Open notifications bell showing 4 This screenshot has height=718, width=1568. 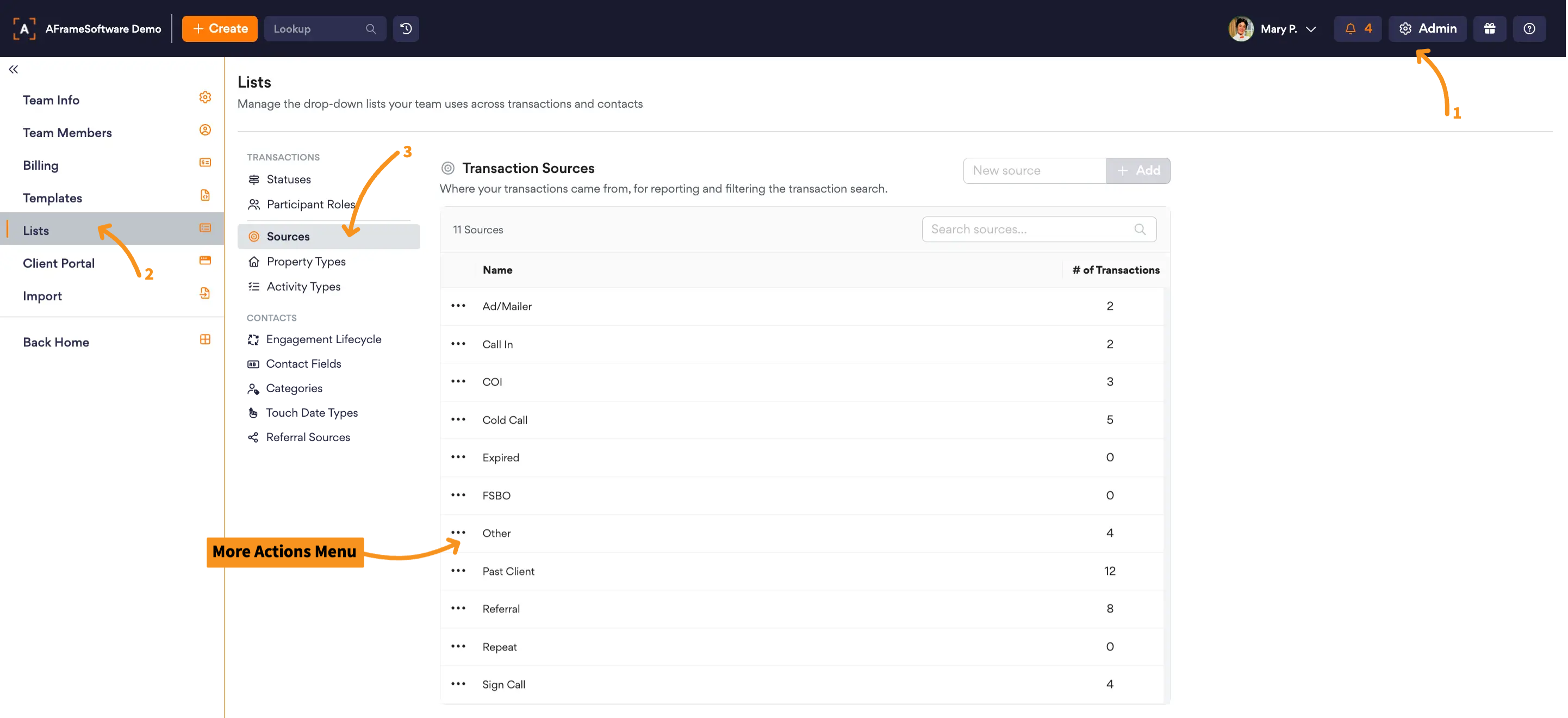pyautogui.click(x=1358, y=29)
